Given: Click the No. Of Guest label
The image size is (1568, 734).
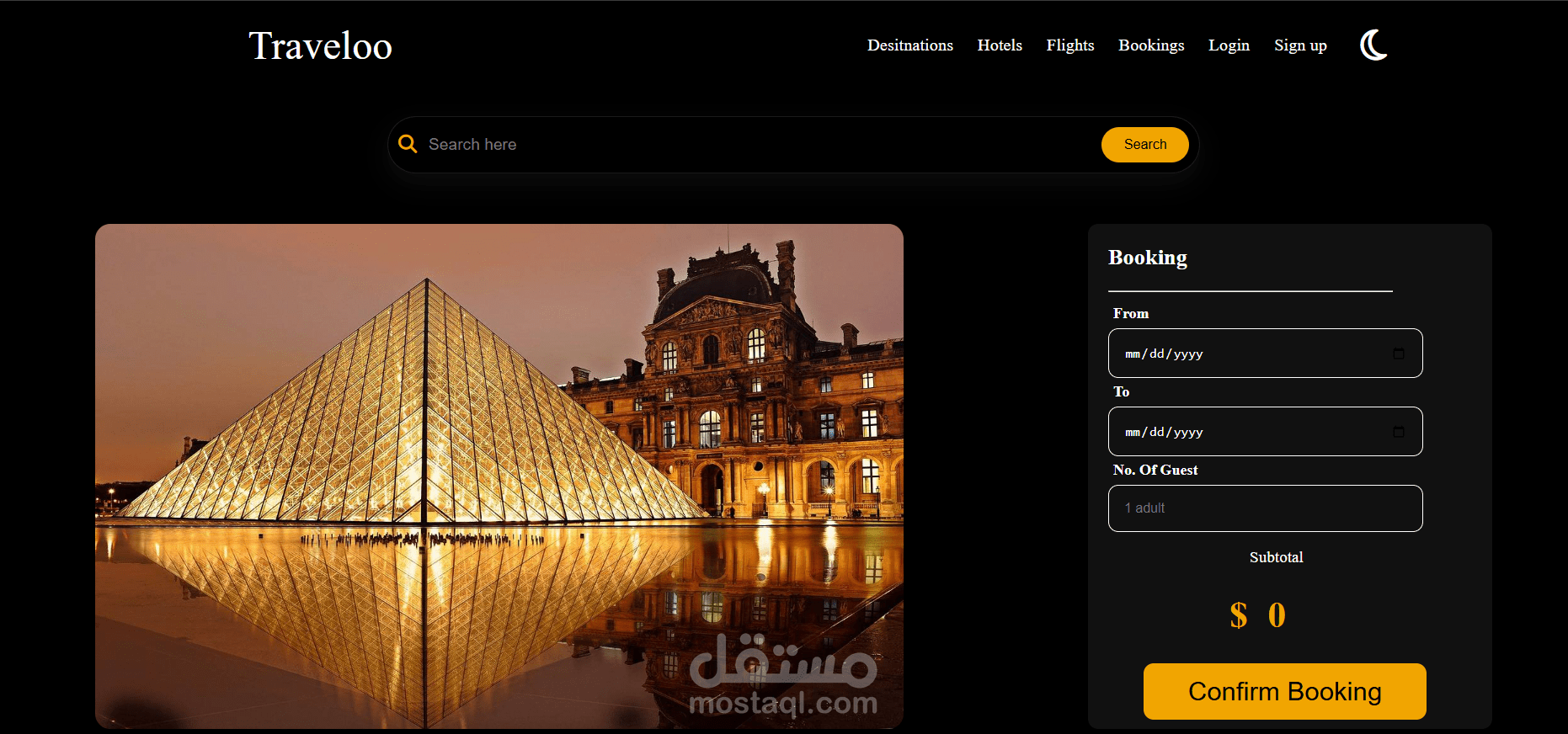Looking at the screenshot, I should click(1155, 470).
